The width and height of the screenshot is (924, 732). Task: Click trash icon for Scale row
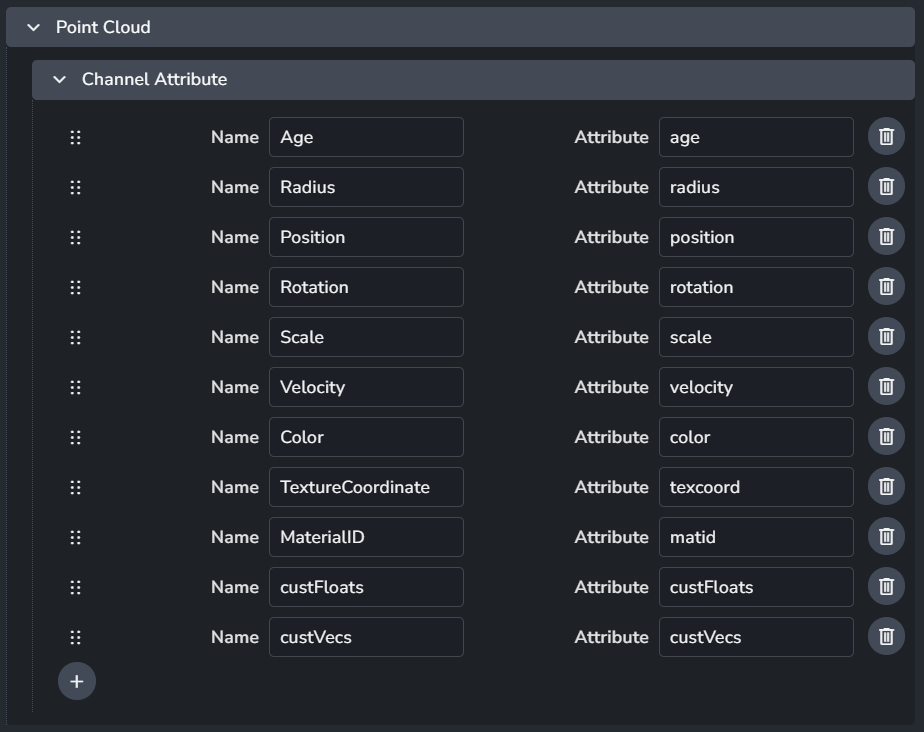(886, 337)
